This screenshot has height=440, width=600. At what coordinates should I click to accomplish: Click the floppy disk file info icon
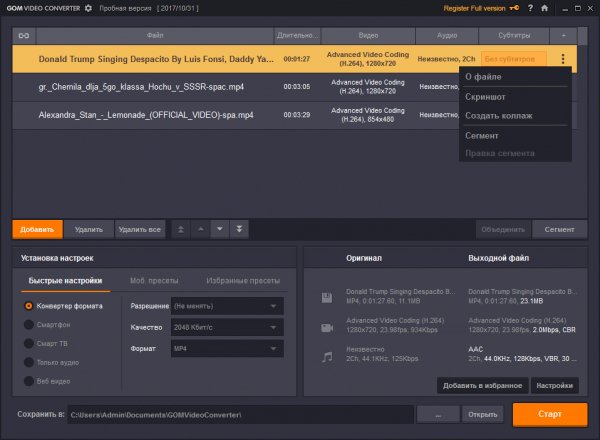coord(327,297)
